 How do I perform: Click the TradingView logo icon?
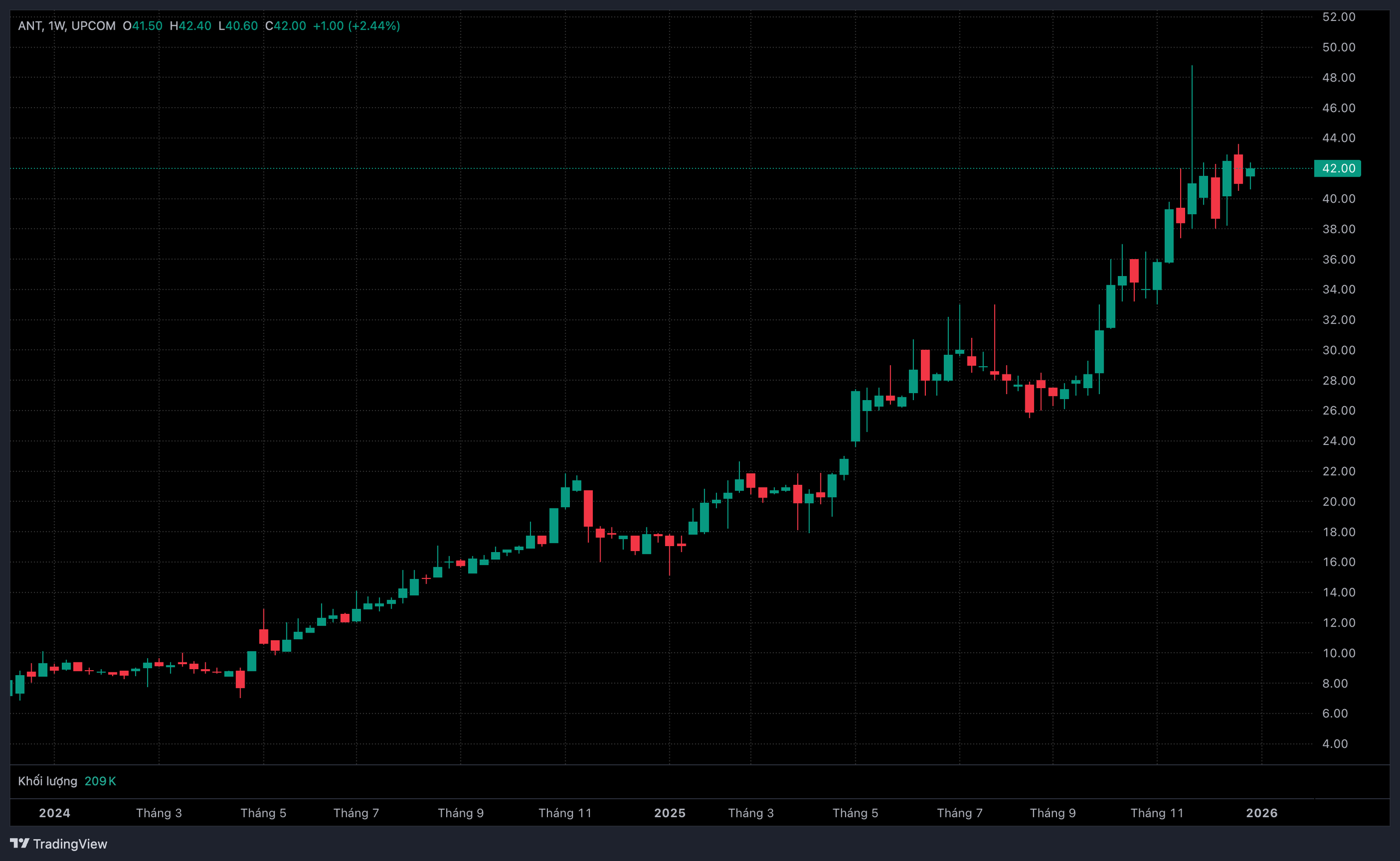(x=19, y=843)
